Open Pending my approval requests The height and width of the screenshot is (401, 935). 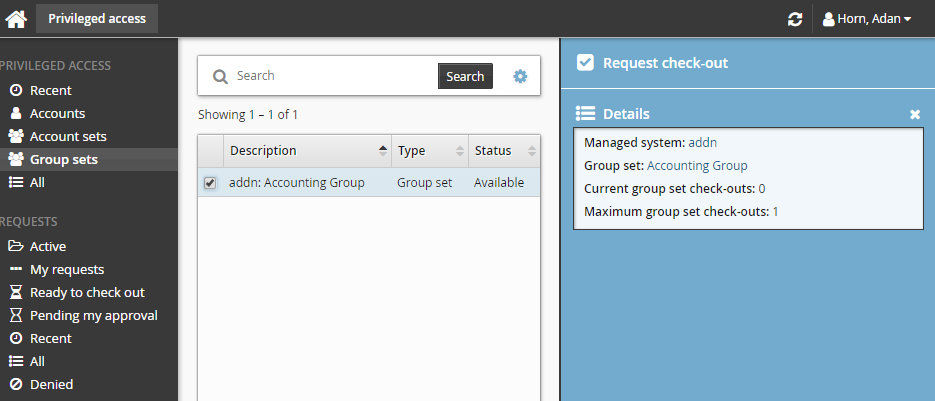pyautogui.click(x=93, y=315)
